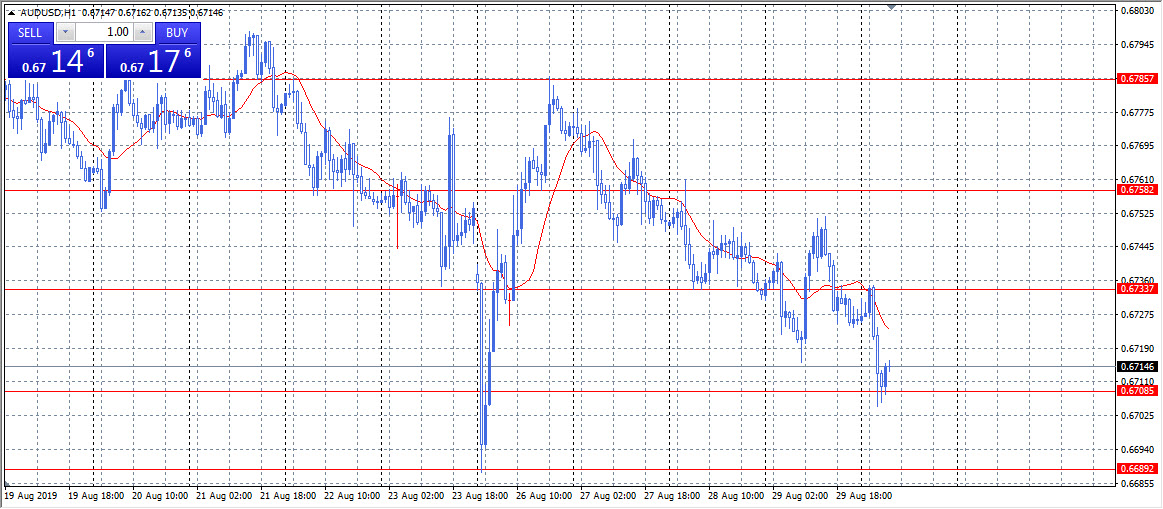Screen dimensions: 1163x509
Task: Click the 29 Aug 18:00 time label
Action: [x=865, y=494]
